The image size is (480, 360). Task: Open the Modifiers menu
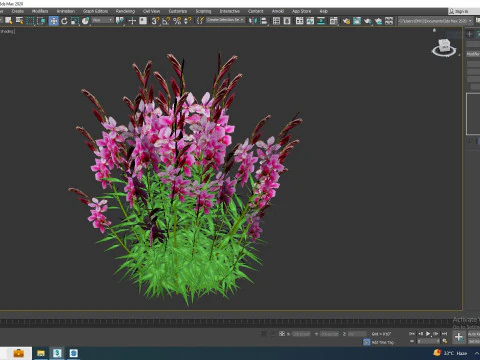click(40, 11)
